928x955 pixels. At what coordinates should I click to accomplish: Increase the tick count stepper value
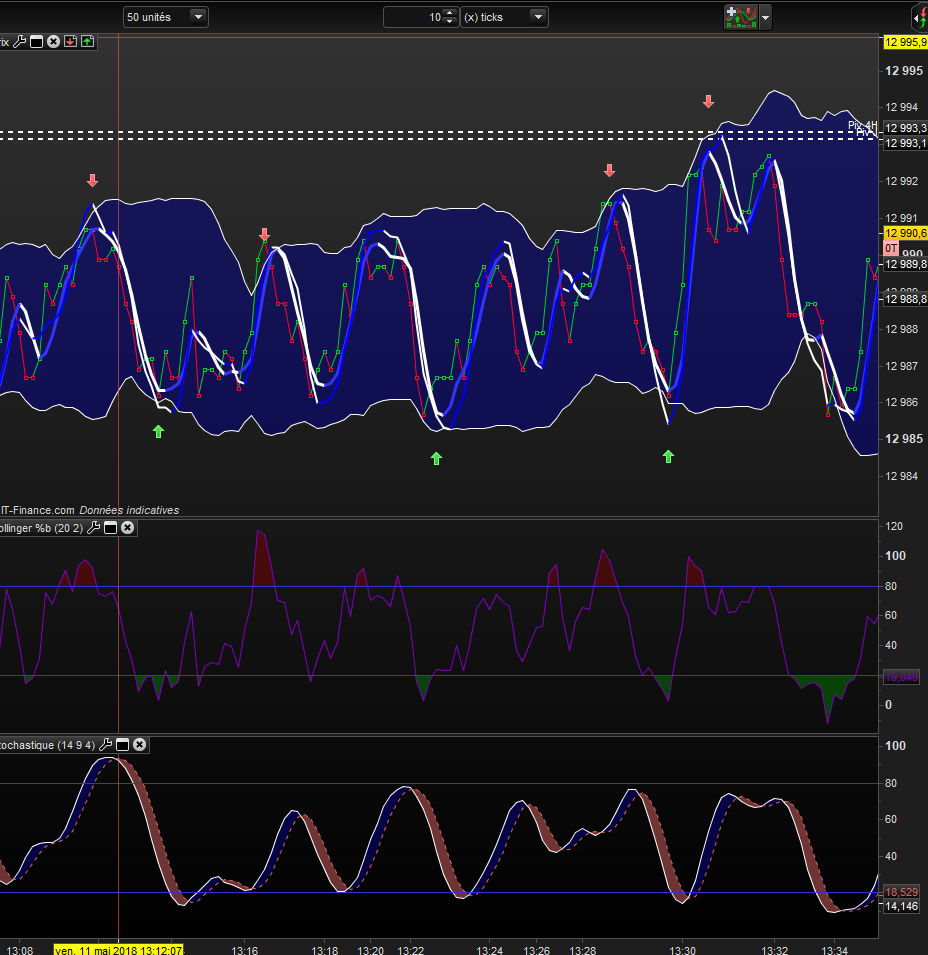(x=449, y=13)
